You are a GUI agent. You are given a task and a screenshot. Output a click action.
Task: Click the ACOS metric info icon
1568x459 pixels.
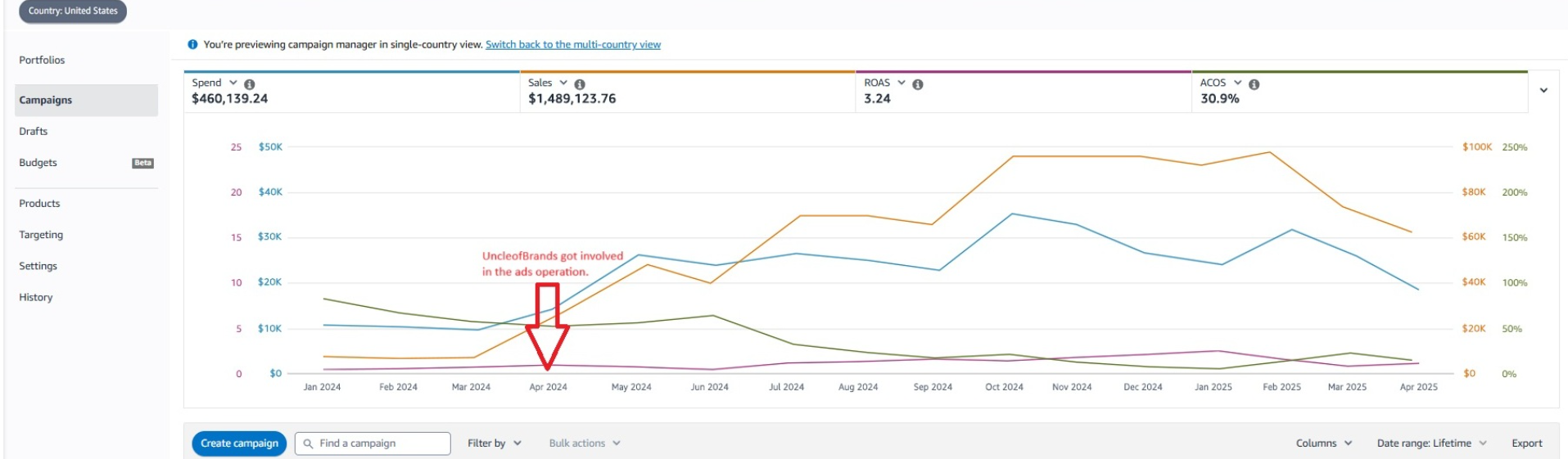coord(1254,84)
